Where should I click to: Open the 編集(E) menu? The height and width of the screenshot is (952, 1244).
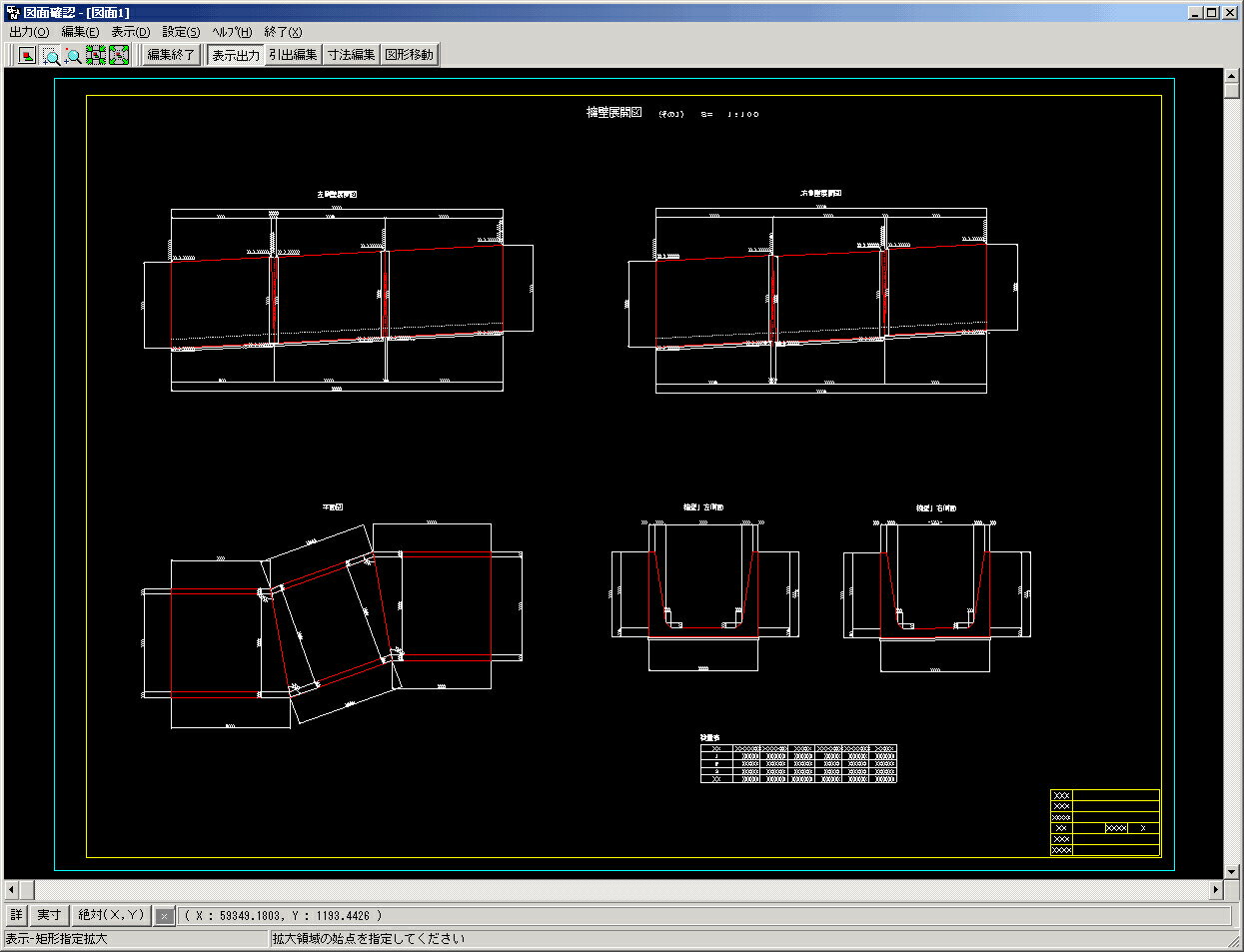tap(80, 32)
